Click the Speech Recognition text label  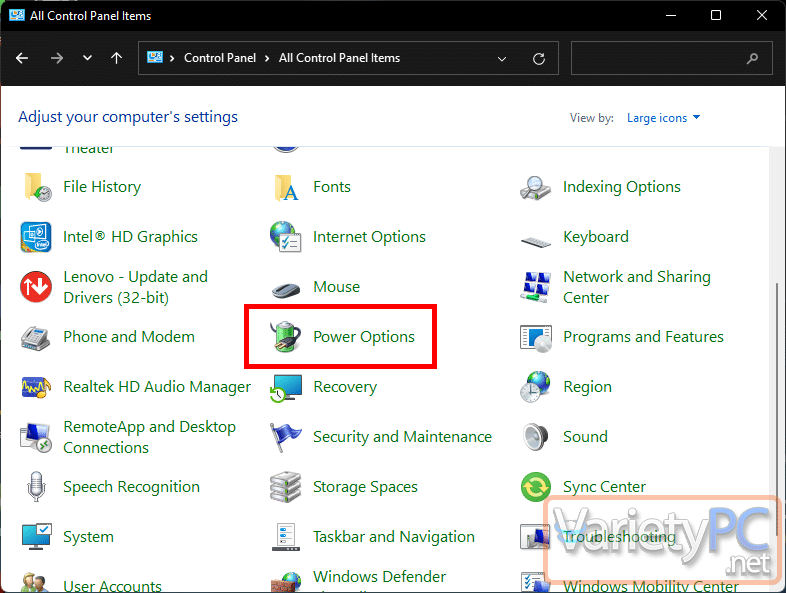tap(131, 487)
